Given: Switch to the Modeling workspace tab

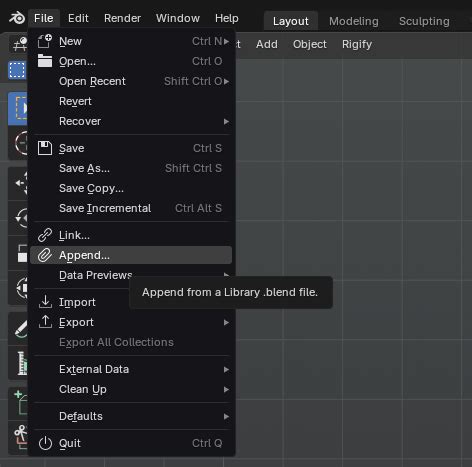Looking at the screenshot, I should point(354,21).
